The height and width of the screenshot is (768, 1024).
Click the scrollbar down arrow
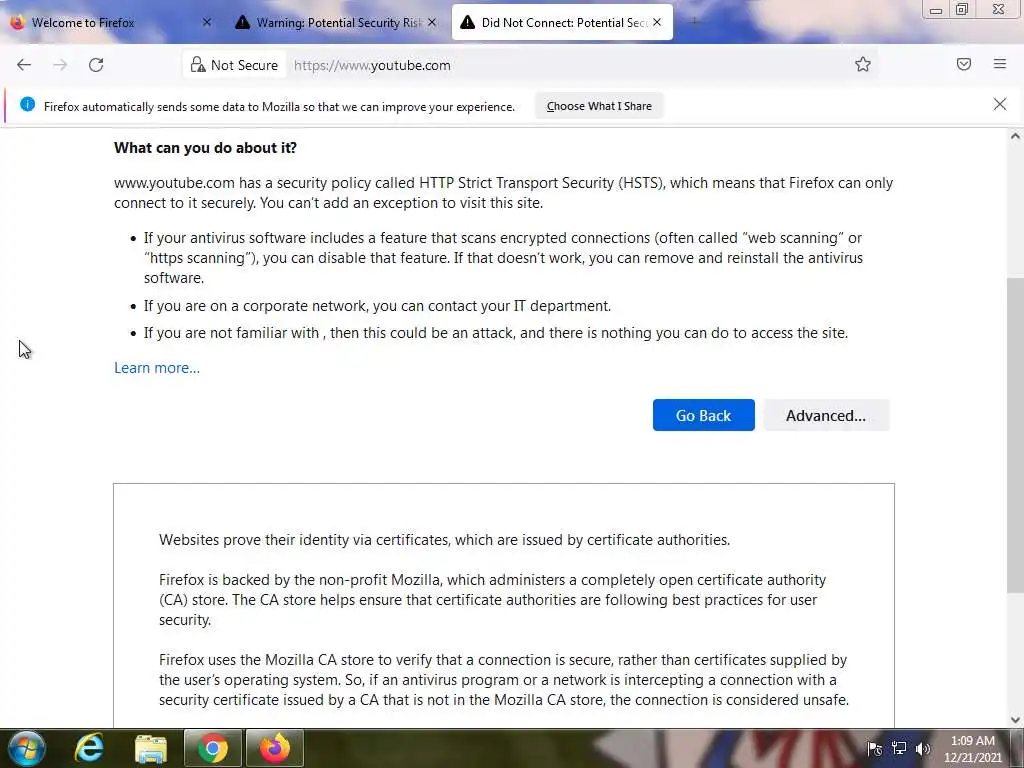pyautogui.click(x=1015, y=720)
